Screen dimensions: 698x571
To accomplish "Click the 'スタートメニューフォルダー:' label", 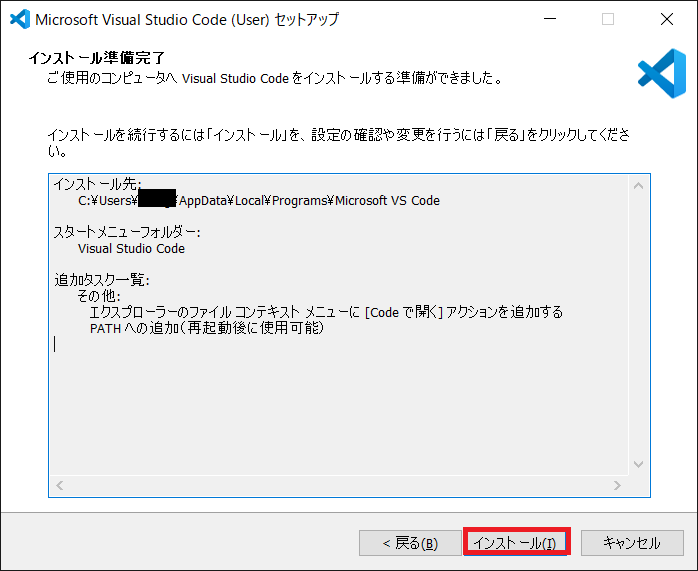I will click(127, 232).
